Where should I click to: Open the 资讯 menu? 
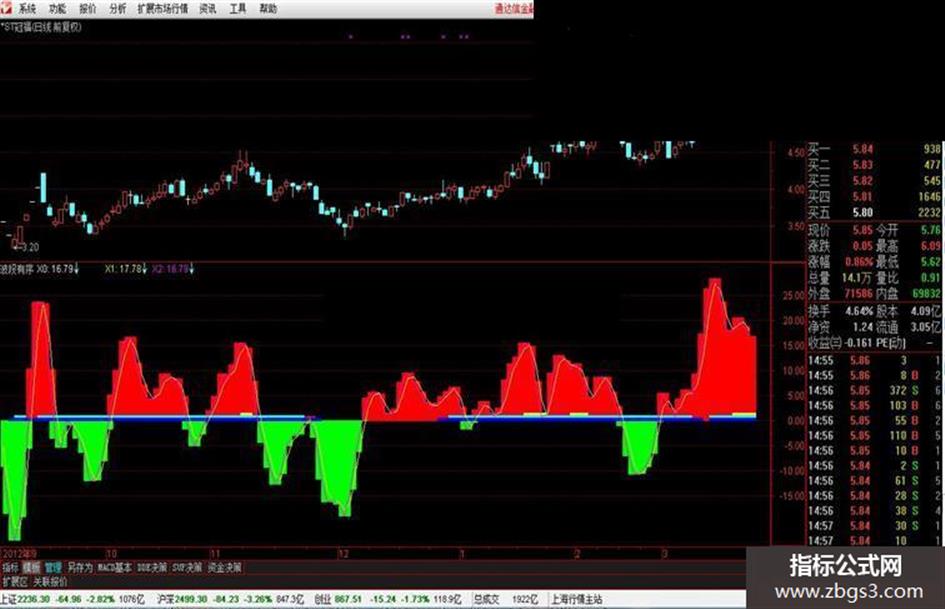click(x=208, y=8)
